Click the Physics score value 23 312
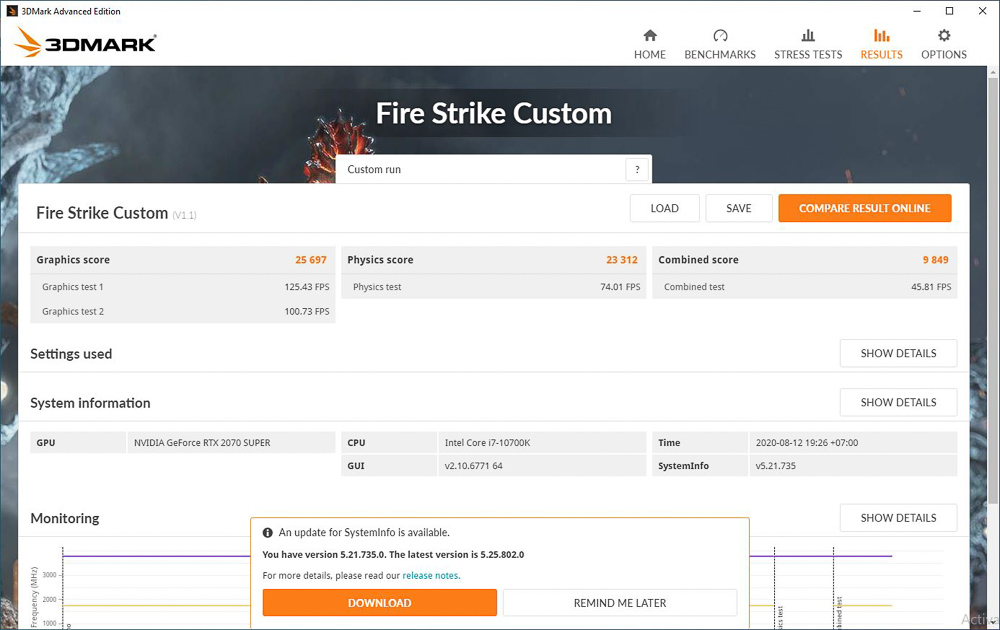 (622, 260)
